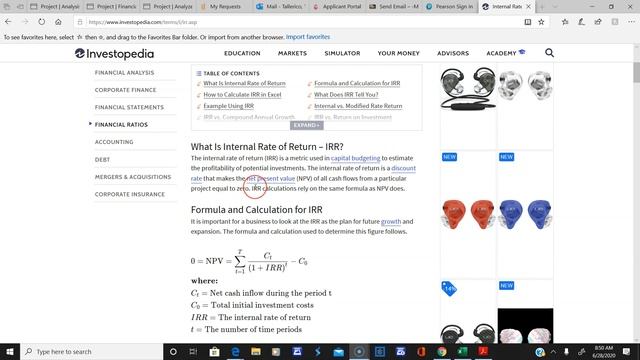Open tab actions chevron dropdown

[x=554, y=7]
